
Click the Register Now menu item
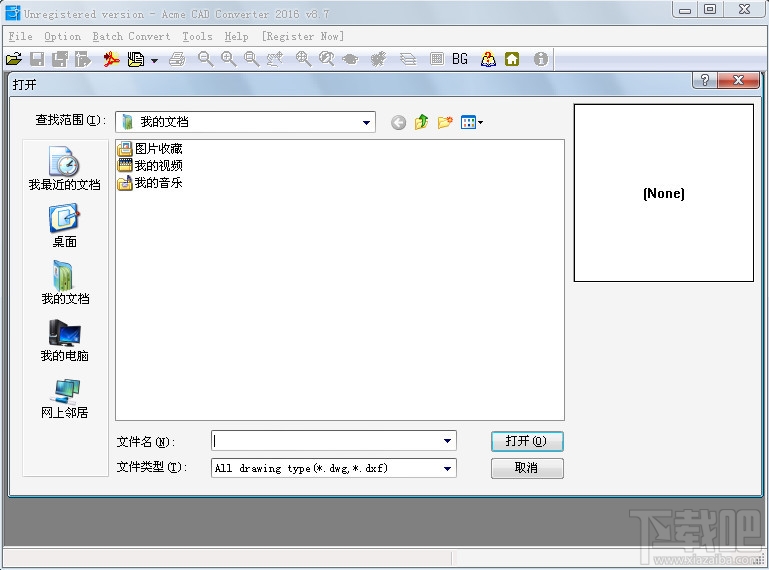tap(303, 36)
